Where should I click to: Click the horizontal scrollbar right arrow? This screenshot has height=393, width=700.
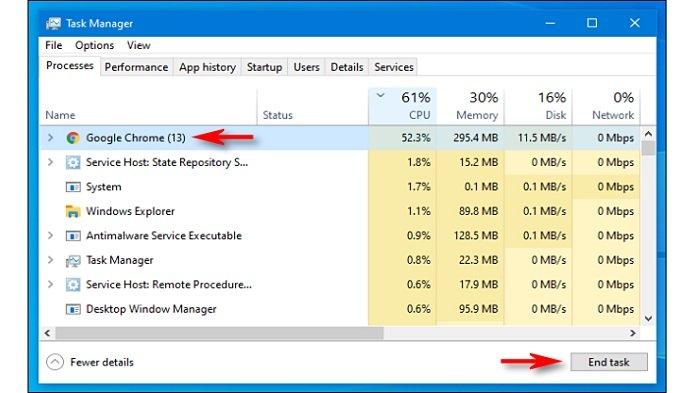click(x=633, y=333)
